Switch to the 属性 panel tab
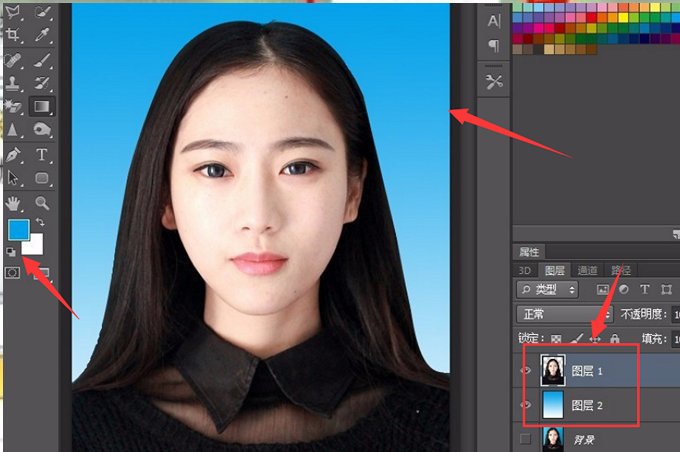 (x=529, y=252)
